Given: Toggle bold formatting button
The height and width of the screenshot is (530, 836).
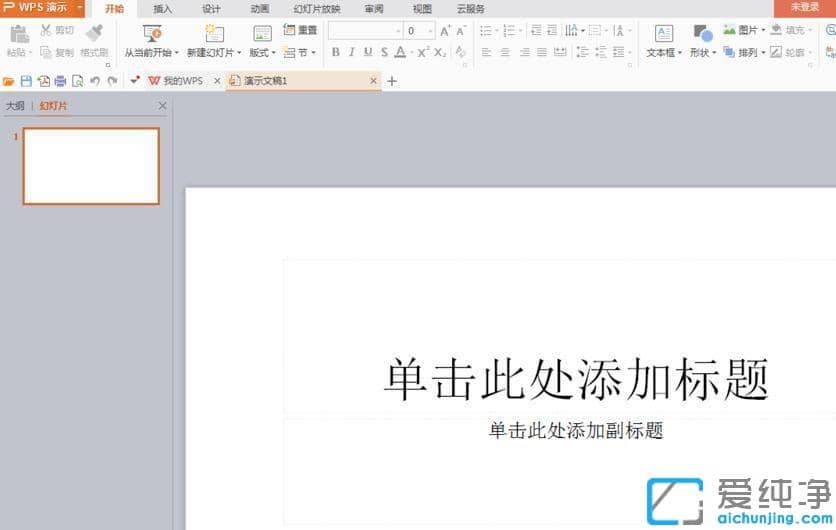Looking at the screenshot, I should tap(335, 52).
